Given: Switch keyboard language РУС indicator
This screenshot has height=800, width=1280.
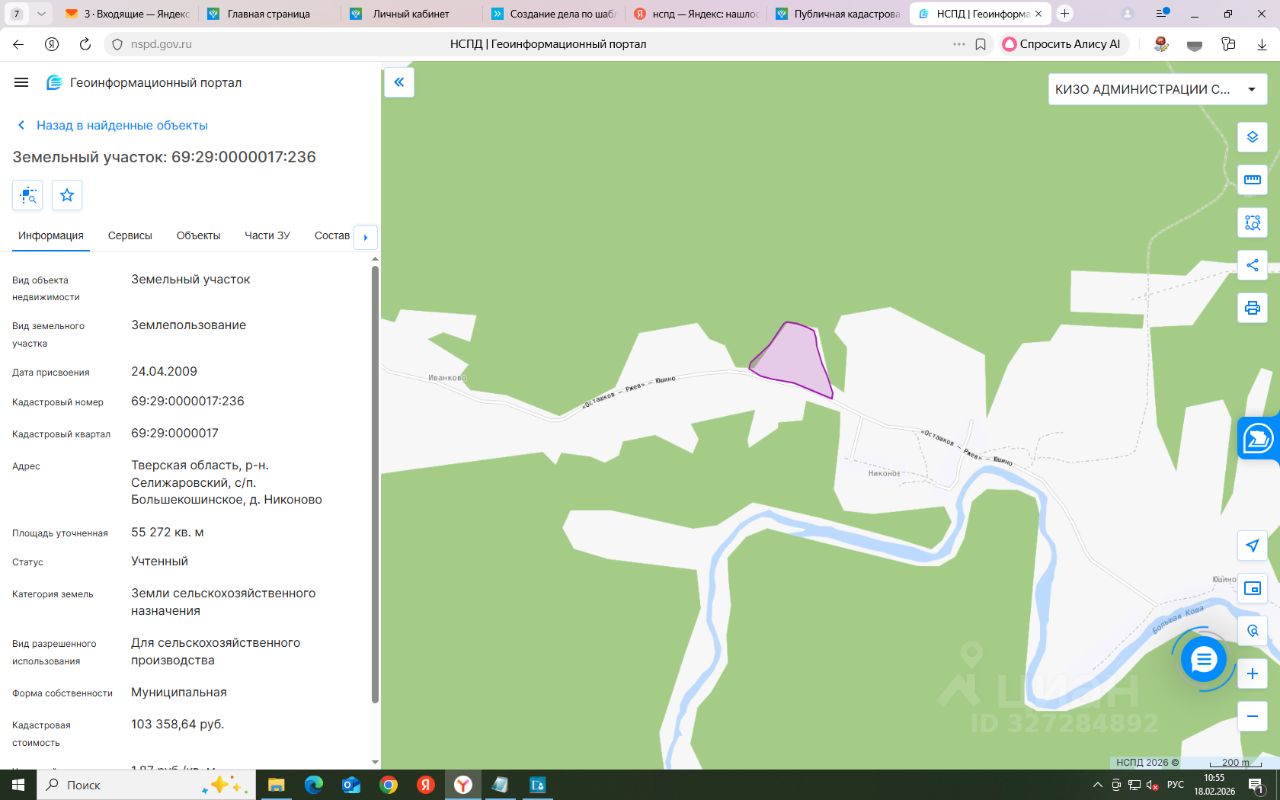Looking at the screenshot, I should [x=1176, y=785].
